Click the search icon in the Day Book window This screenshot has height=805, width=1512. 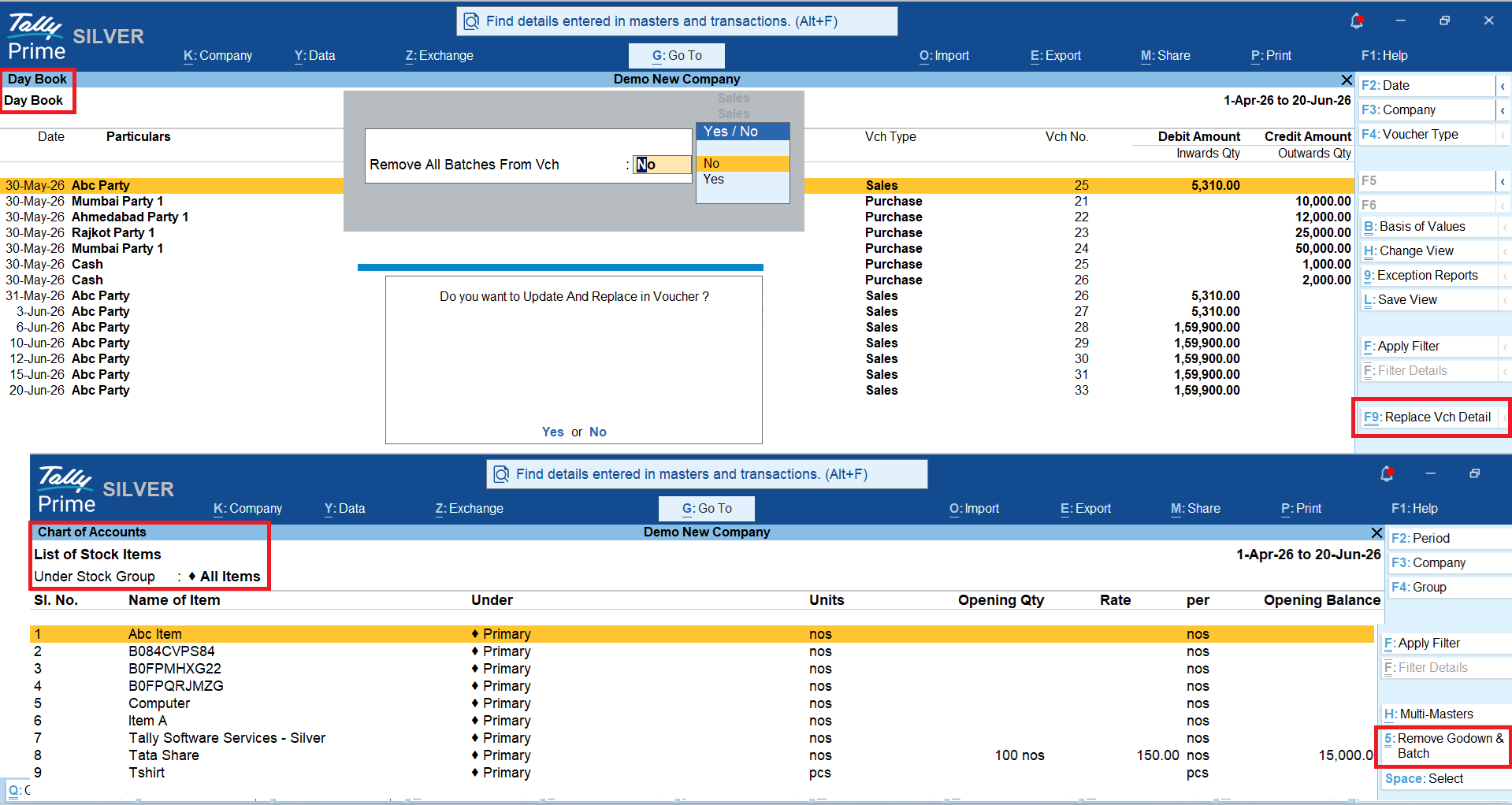coord(471,21)
